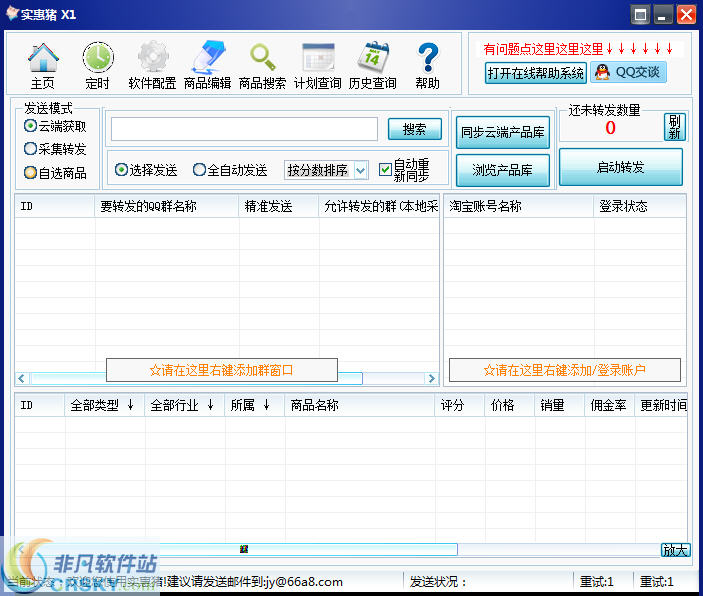This screenshot has height=596, width=703.
Task: Click the 更新时间 column header
Action: click(x=661, y=405)
